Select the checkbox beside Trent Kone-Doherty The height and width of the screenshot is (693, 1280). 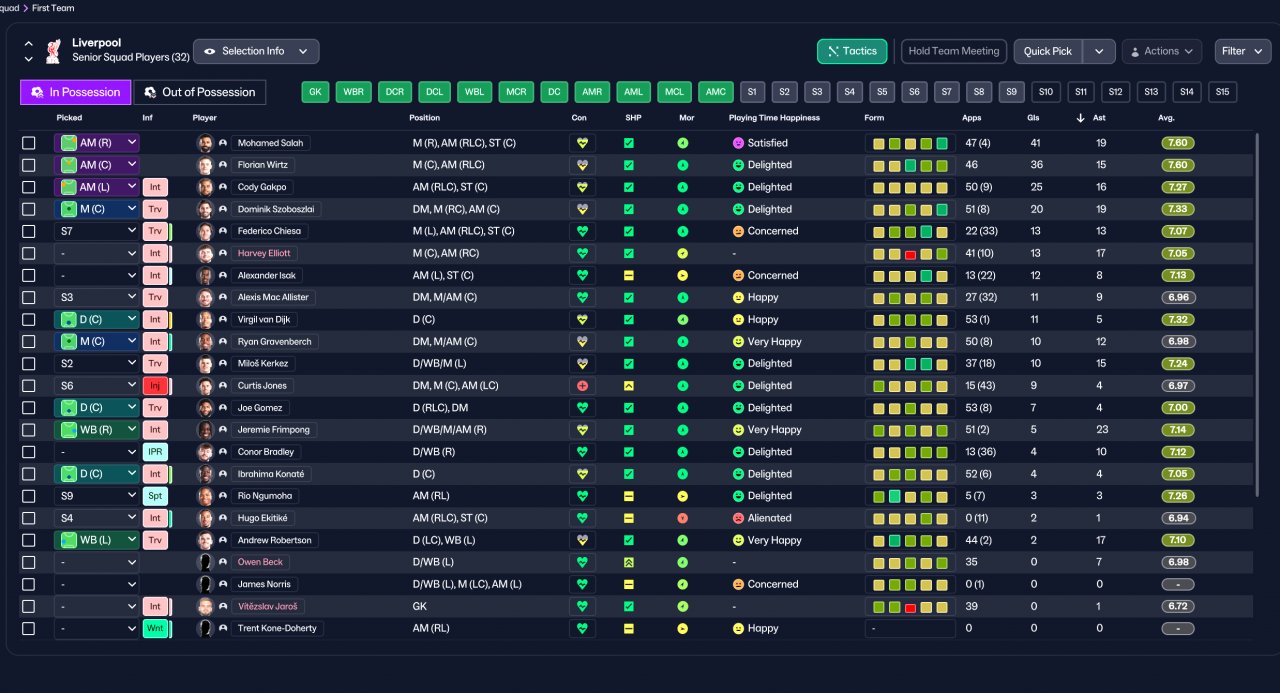28,629
